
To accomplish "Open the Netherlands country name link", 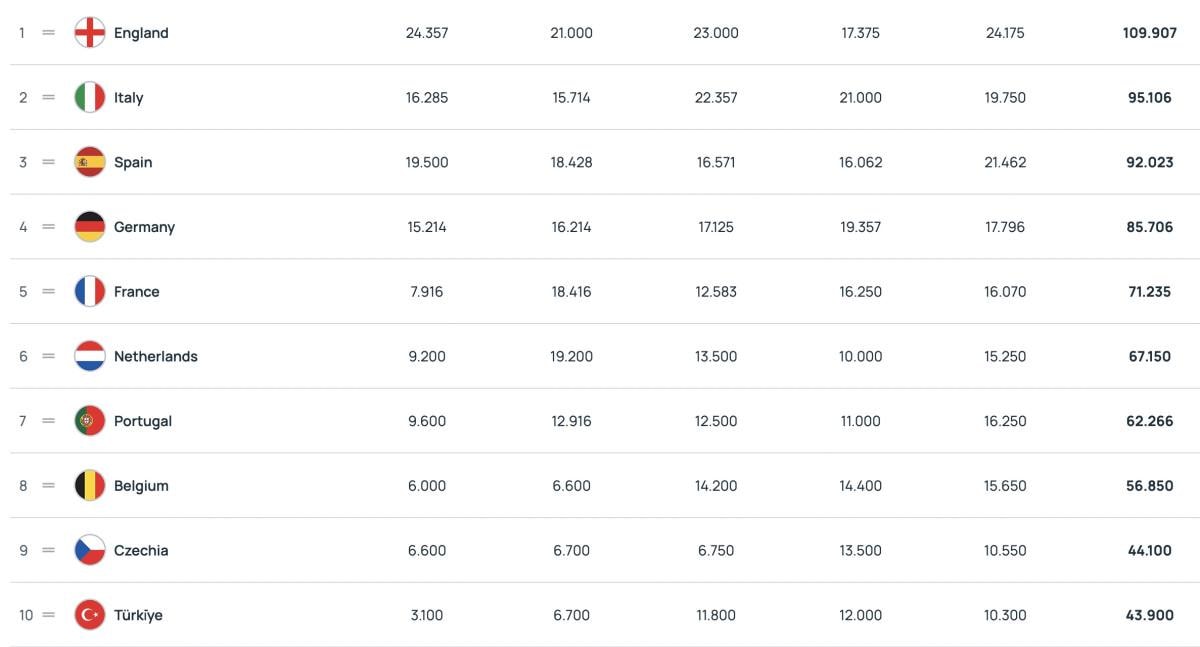I will (155, 356).
